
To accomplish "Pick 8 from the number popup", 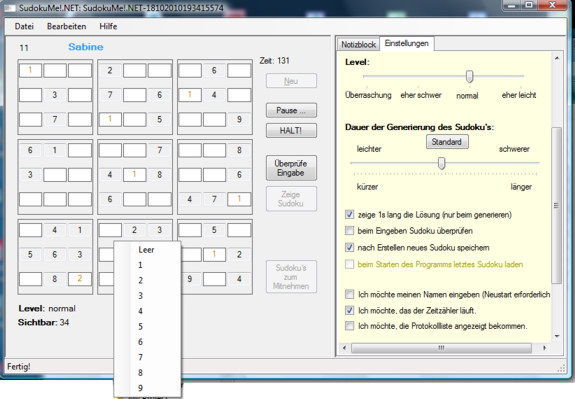I will coord(140,373).
